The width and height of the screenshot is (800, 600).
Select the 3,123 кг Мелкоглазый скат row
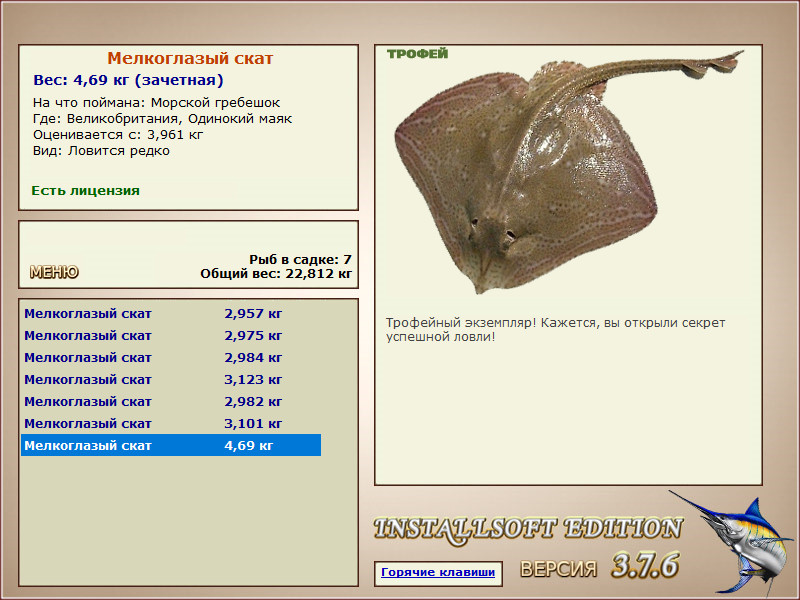[x=171, y=379]
